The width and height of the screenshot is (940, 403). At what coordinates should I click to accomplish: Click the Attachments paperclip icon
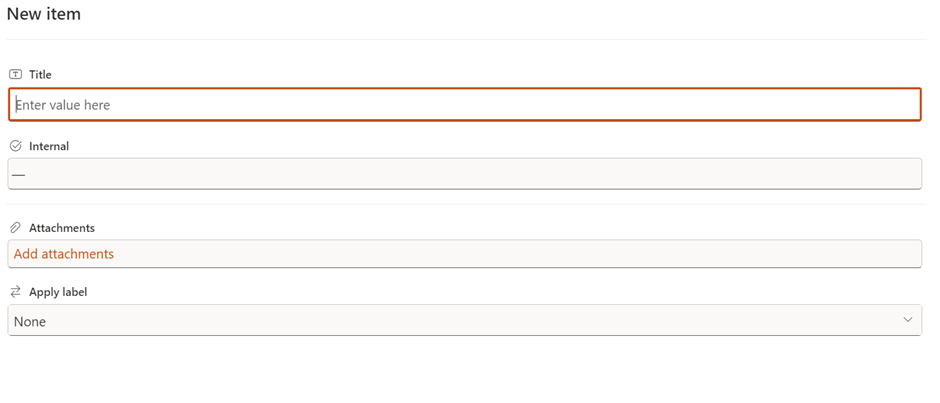coord(16,228)
